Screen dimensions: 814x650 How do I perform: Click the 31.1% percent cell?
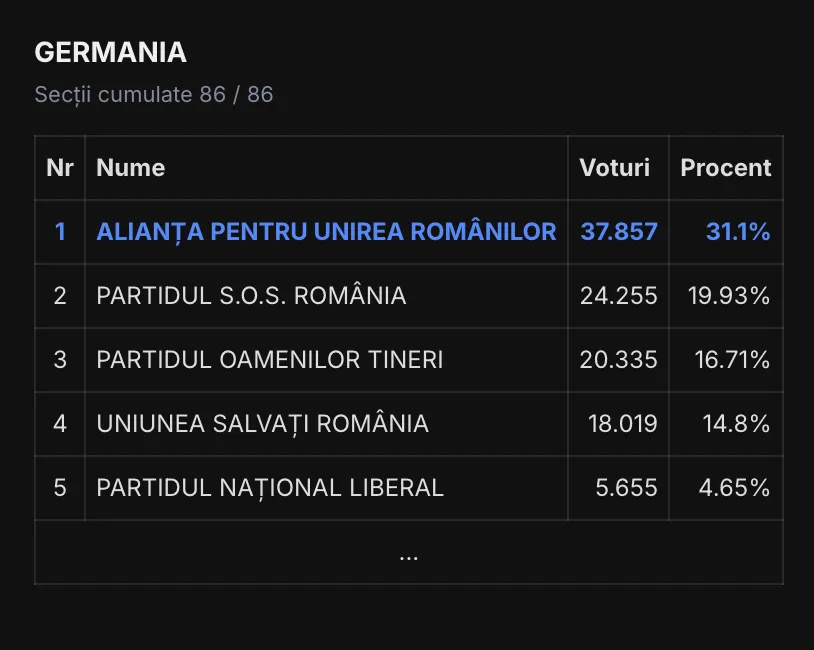coord(738,232)
